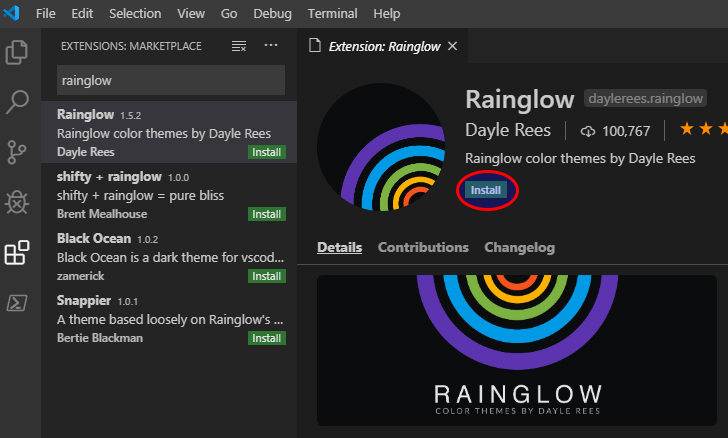The width and height of the screenshot is (728, 438).
Task: Click the Dayle Rees publisher link
Action: [510, 131]
